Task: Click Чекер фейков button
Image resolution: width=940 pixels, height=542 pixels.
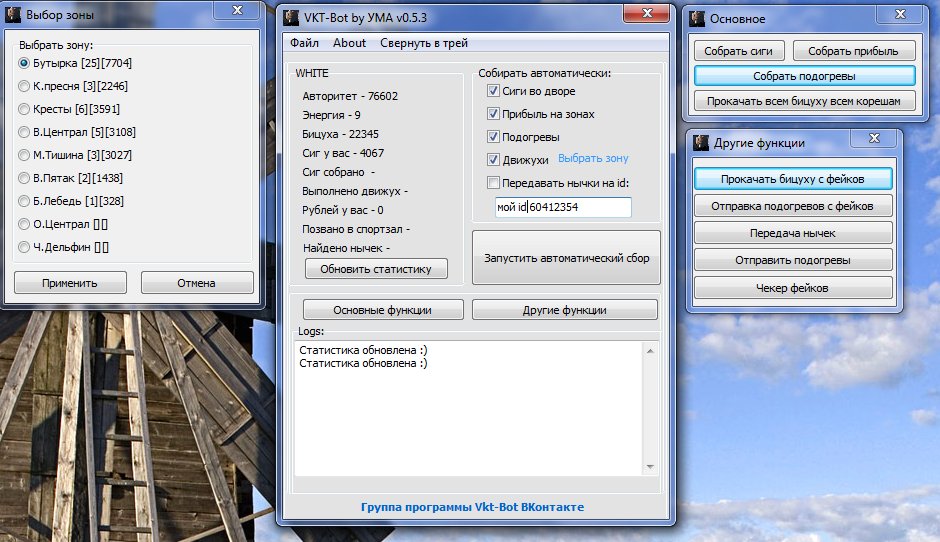Action: pos(793,288)
